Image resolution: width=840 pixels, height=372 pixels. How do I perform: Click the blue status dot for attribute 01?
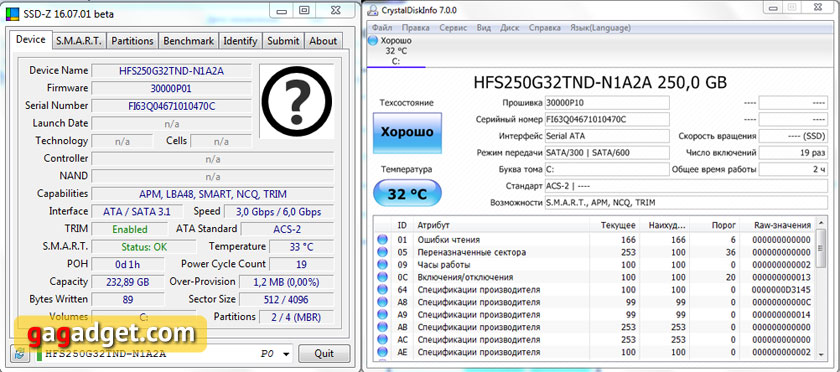click(x=382, y=240)
